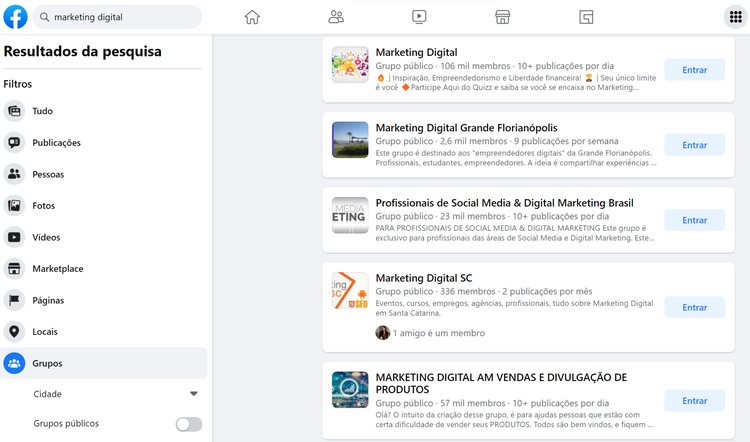Open the Marketing Digital SC title link
This screenshot has width=750, height=442.
pyautogui.click(x=424, y=278)
